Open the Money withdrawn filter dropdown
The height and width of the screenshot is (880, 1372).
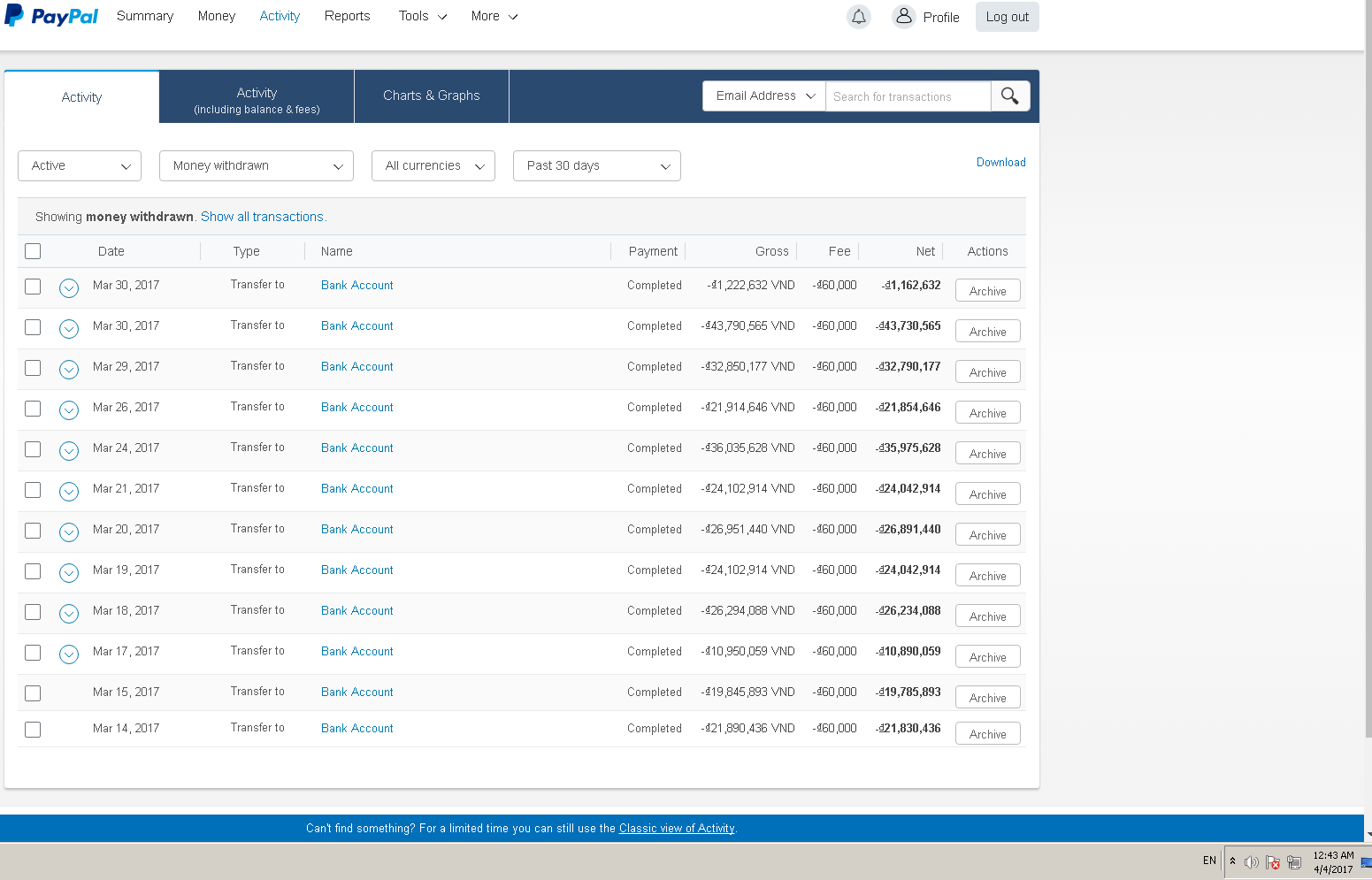click(257, 165)
